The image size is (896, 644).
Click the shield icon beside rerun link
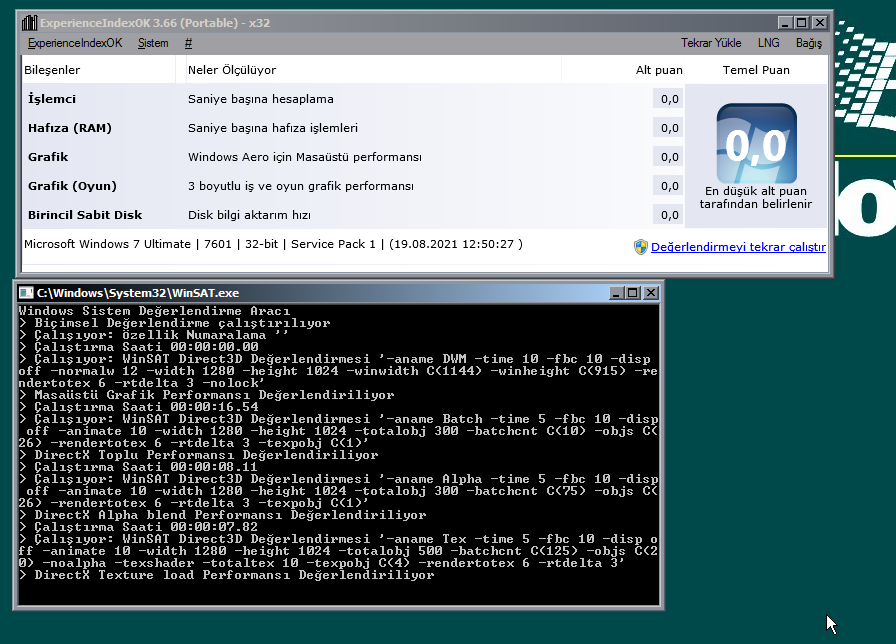point(641,247)
